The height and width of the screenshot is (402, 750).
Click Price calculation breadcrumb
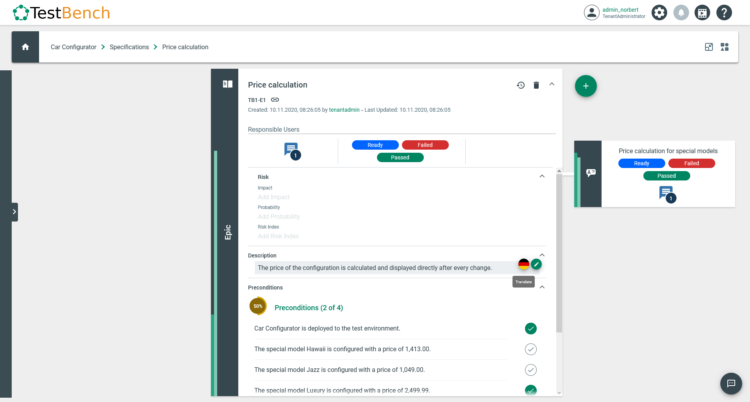coord(185,47)
